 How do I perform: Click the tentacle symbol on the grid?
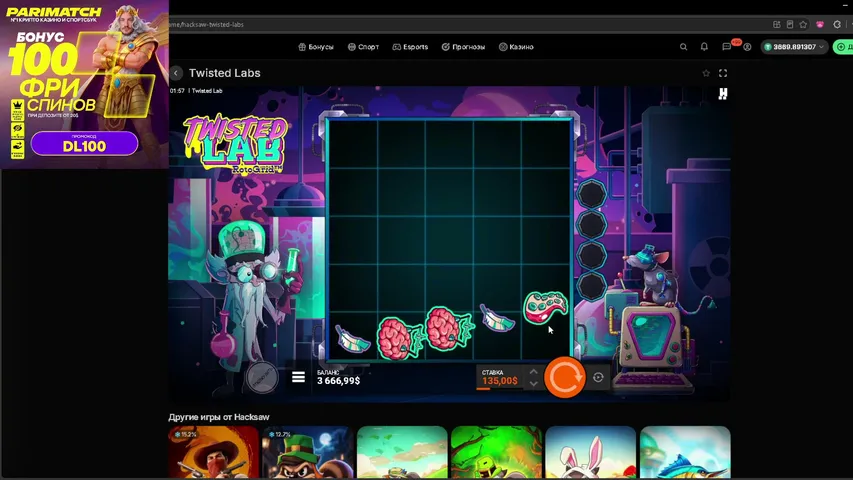[x=545, y=307]
